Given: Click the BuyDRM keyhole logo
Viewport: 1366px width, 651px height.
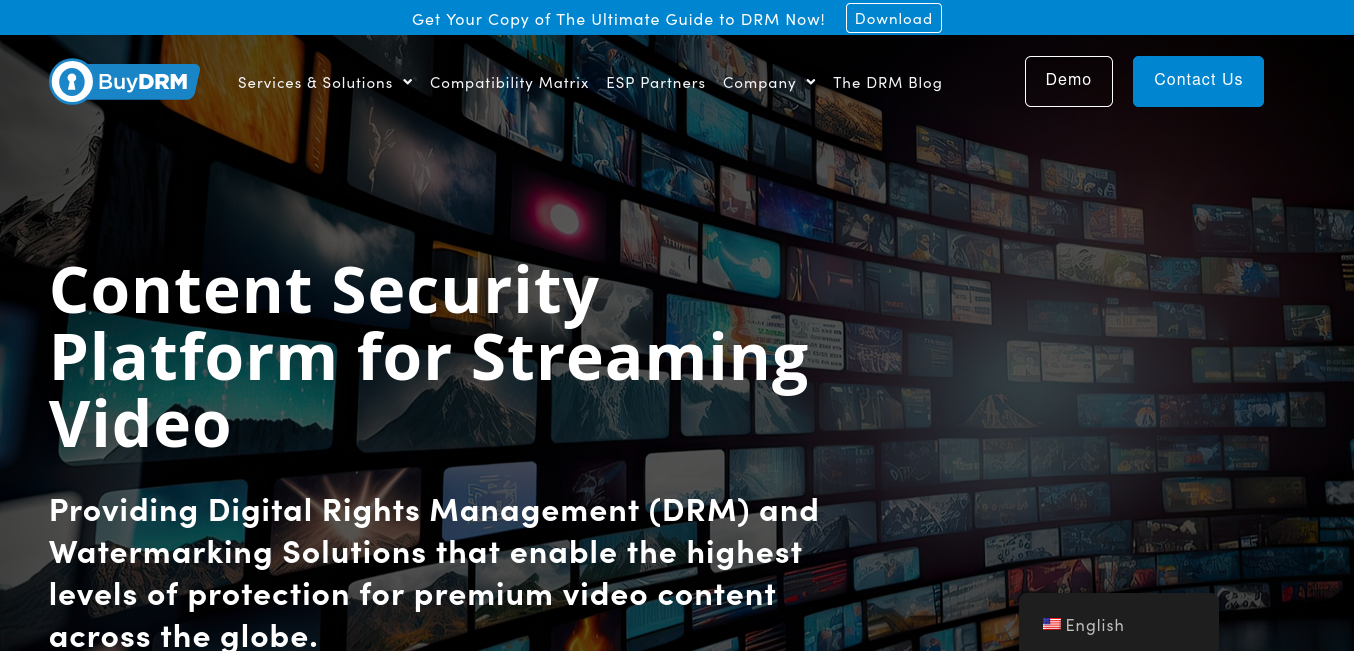Looking at the screenshot, I should click(124, 82).
